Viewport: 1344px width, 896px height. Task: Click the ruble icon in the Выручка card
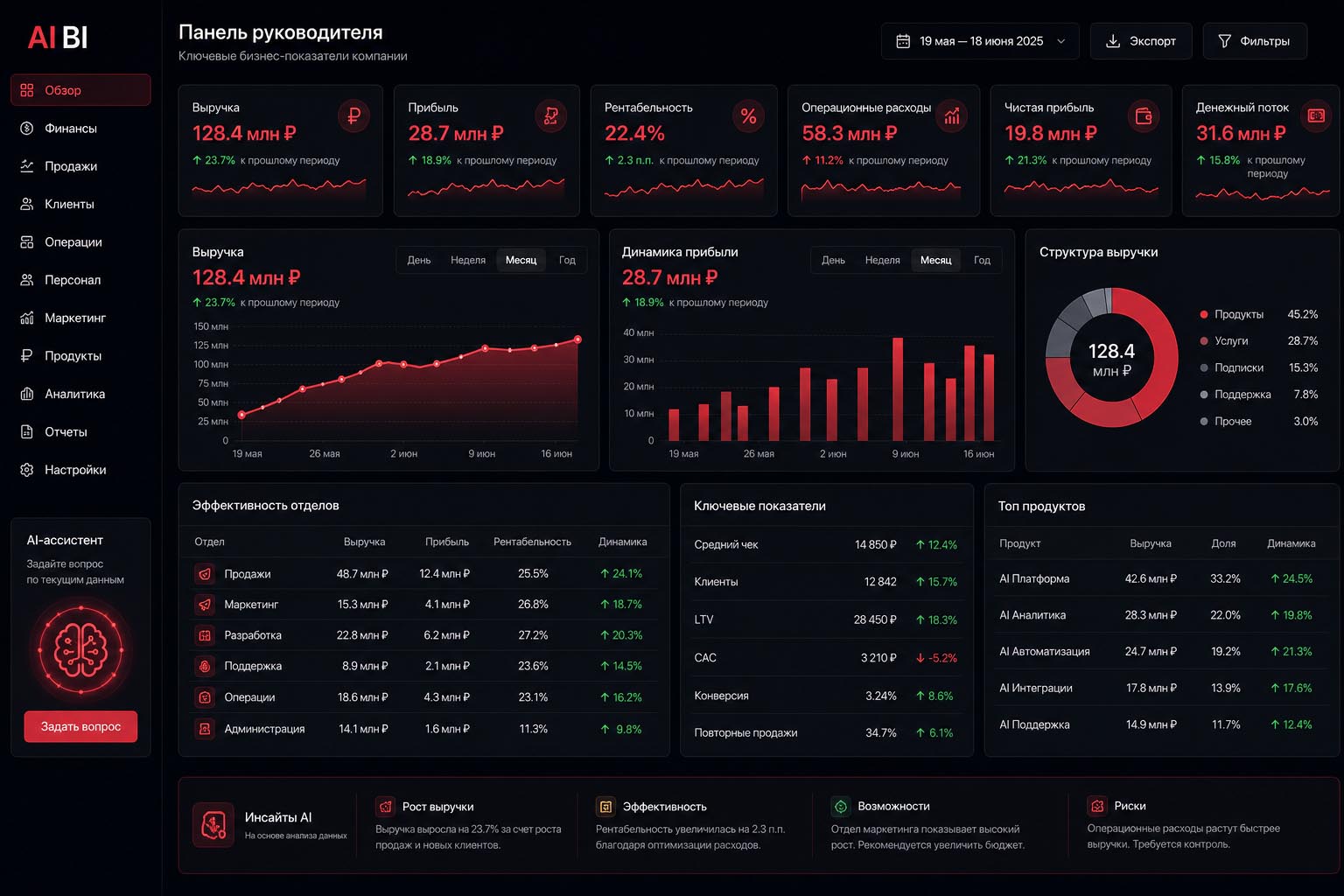coord(353,115)
